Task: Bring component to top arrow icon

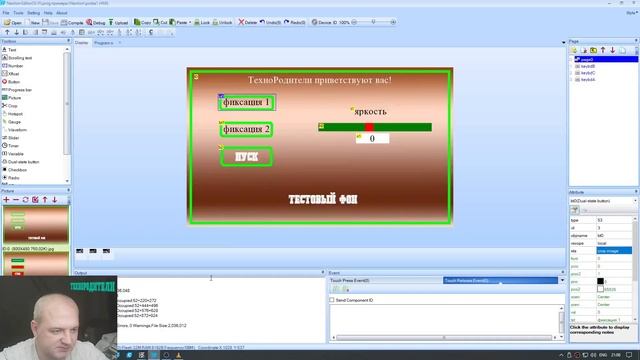Action: [7, 32]
